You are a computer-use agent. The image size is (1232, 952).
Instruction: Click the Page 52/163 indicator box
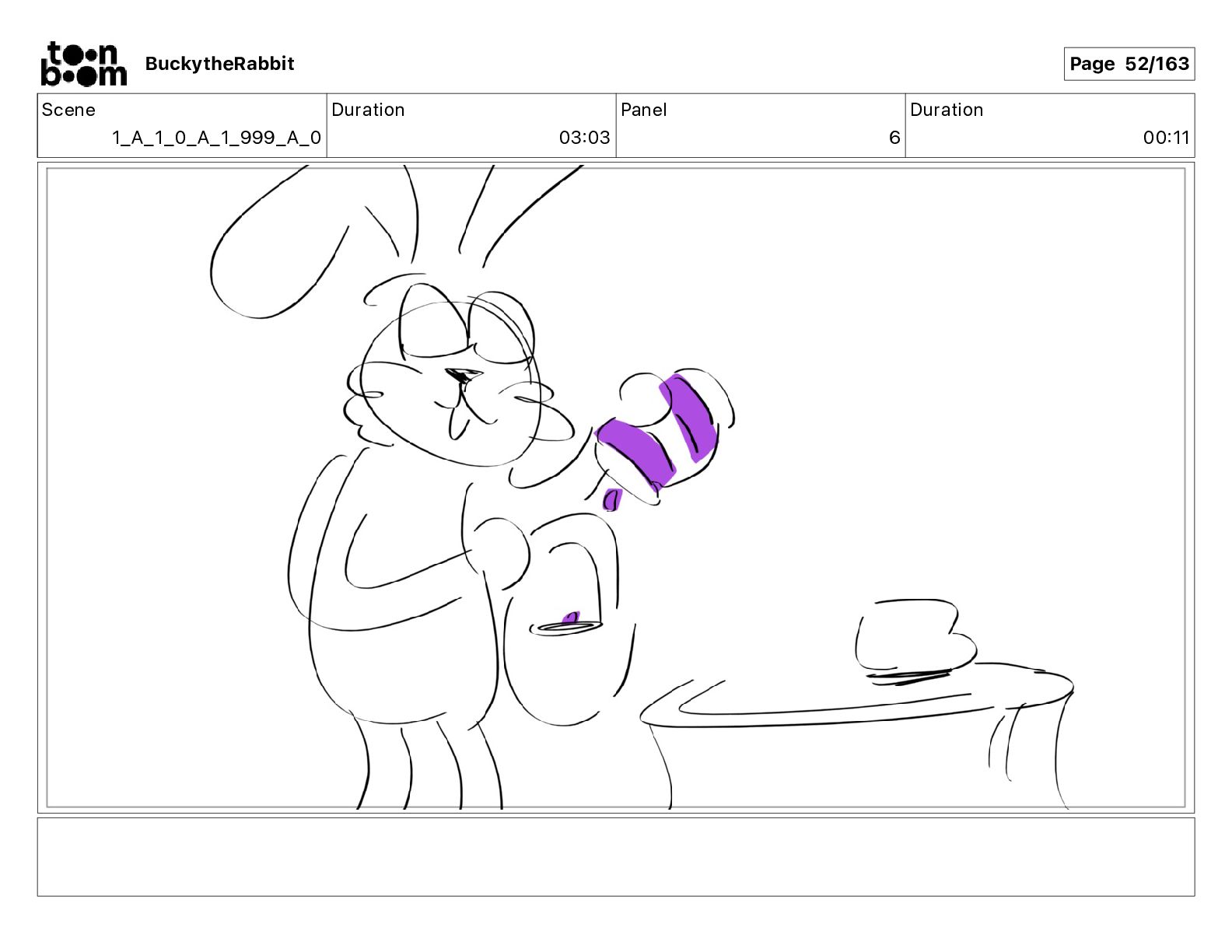(1129, 64)
